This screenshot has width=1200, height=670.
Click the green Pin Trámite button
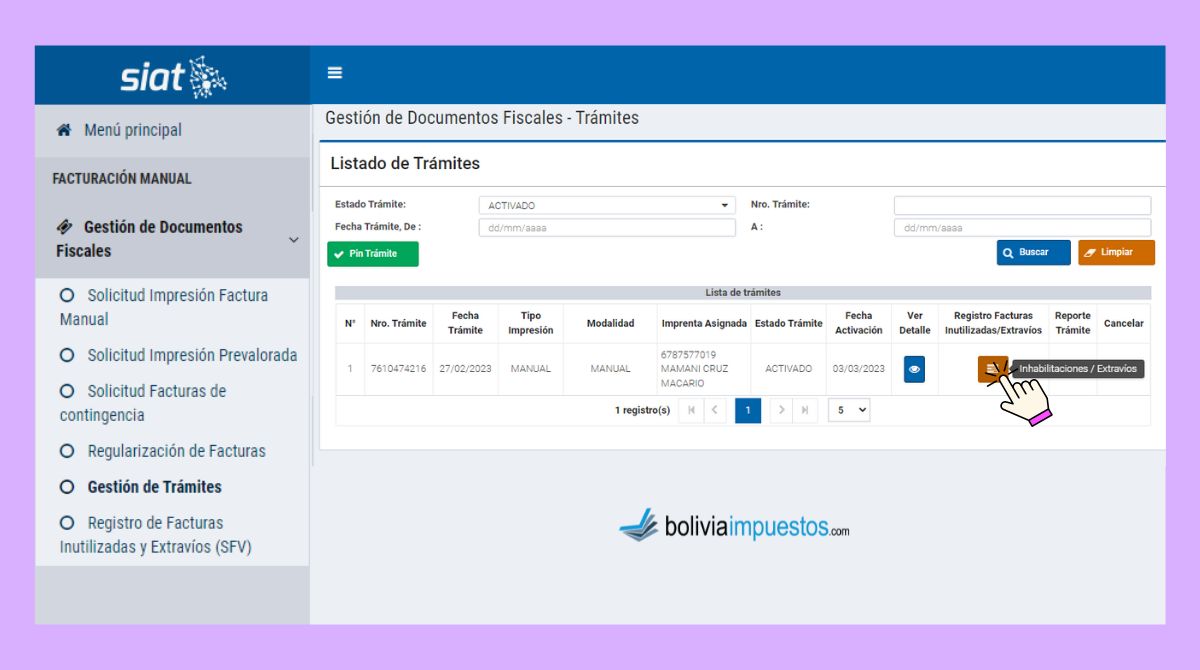point(373,254)
